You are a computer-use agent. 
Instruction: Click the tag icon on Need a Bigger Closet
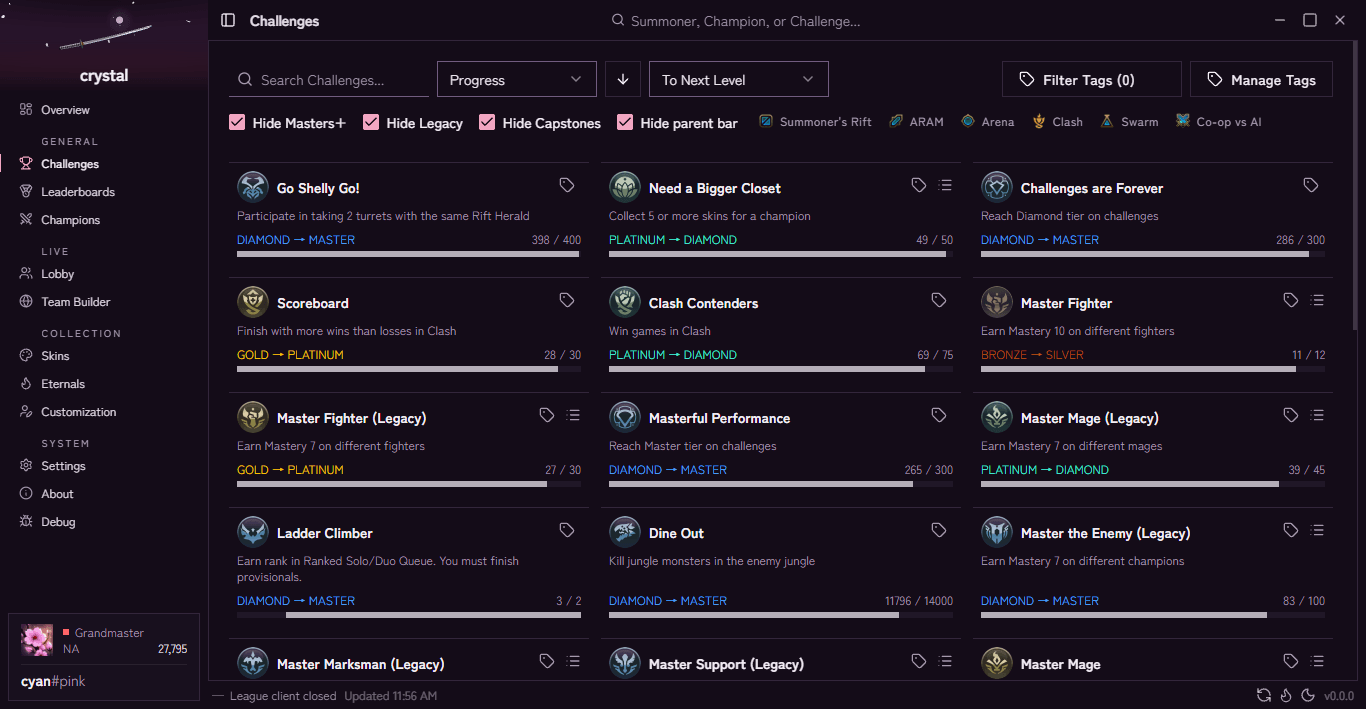919,185
